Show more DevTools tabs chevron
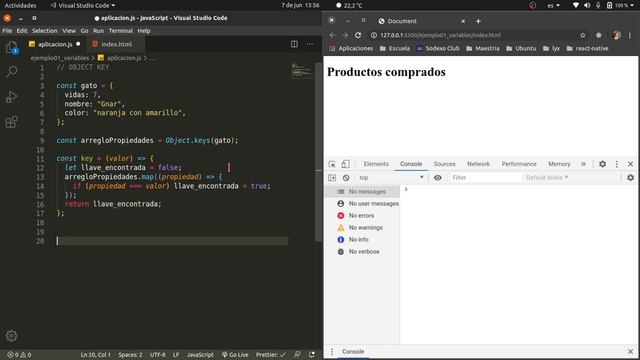 click(x=584, y=164)
